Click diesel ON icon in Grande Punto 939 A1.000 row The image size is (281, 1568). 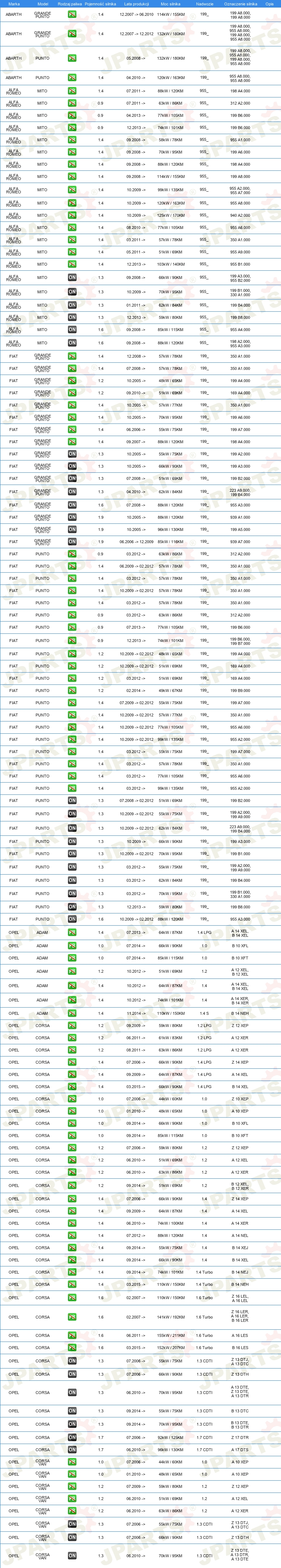[x=72, y=517]
